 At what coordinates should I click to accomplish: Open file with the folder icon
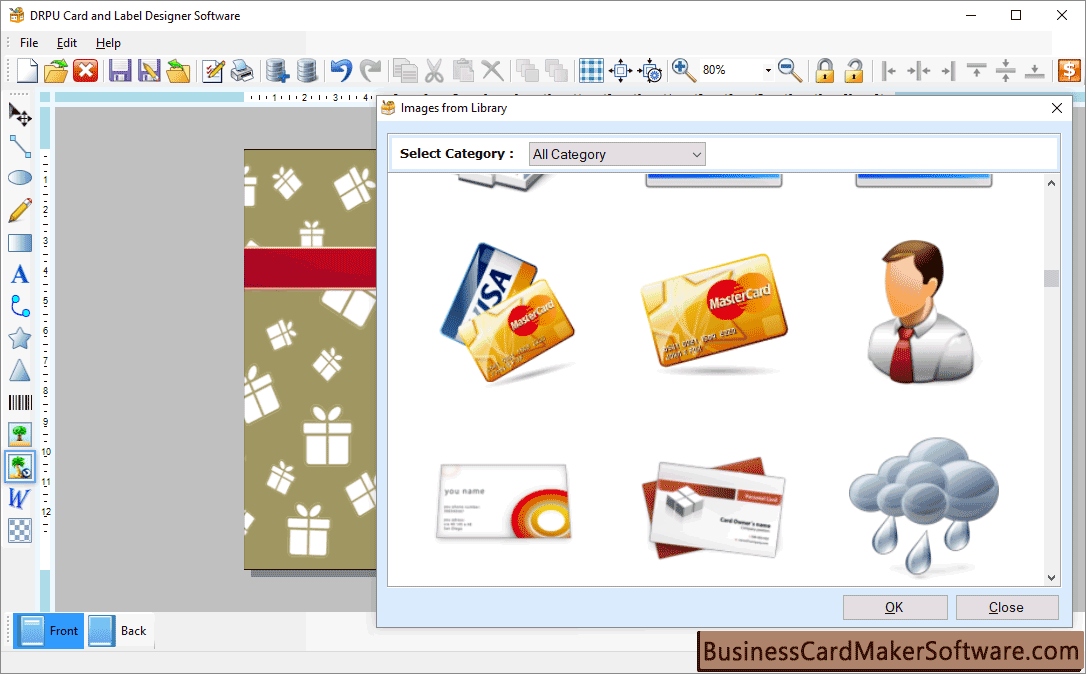(x=56, y=71)
